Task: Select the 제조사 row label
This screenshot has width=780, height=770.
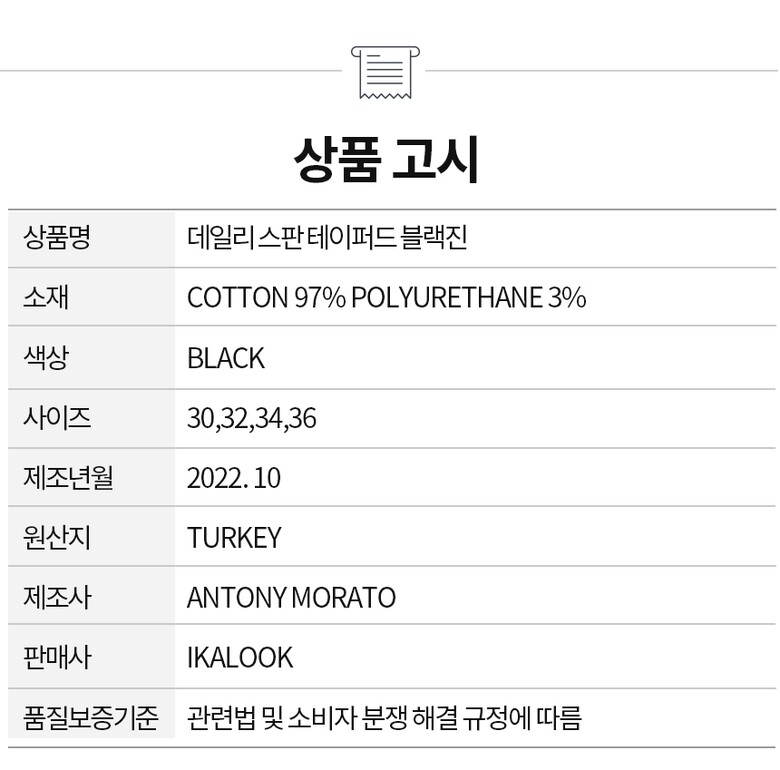Action: pyautogui.click(x=56, y=598)
